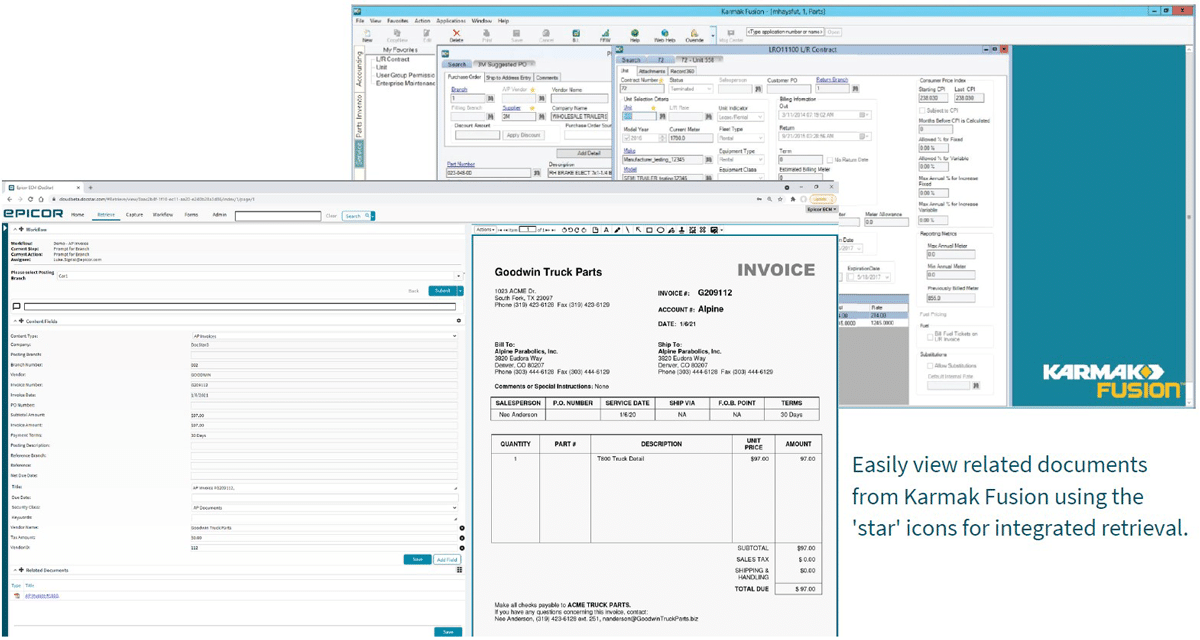The width and height of the screenshot is (1200, 640).
Task: Click the New toolbar icon in Karmak Fusion
Action: [367, 35]
